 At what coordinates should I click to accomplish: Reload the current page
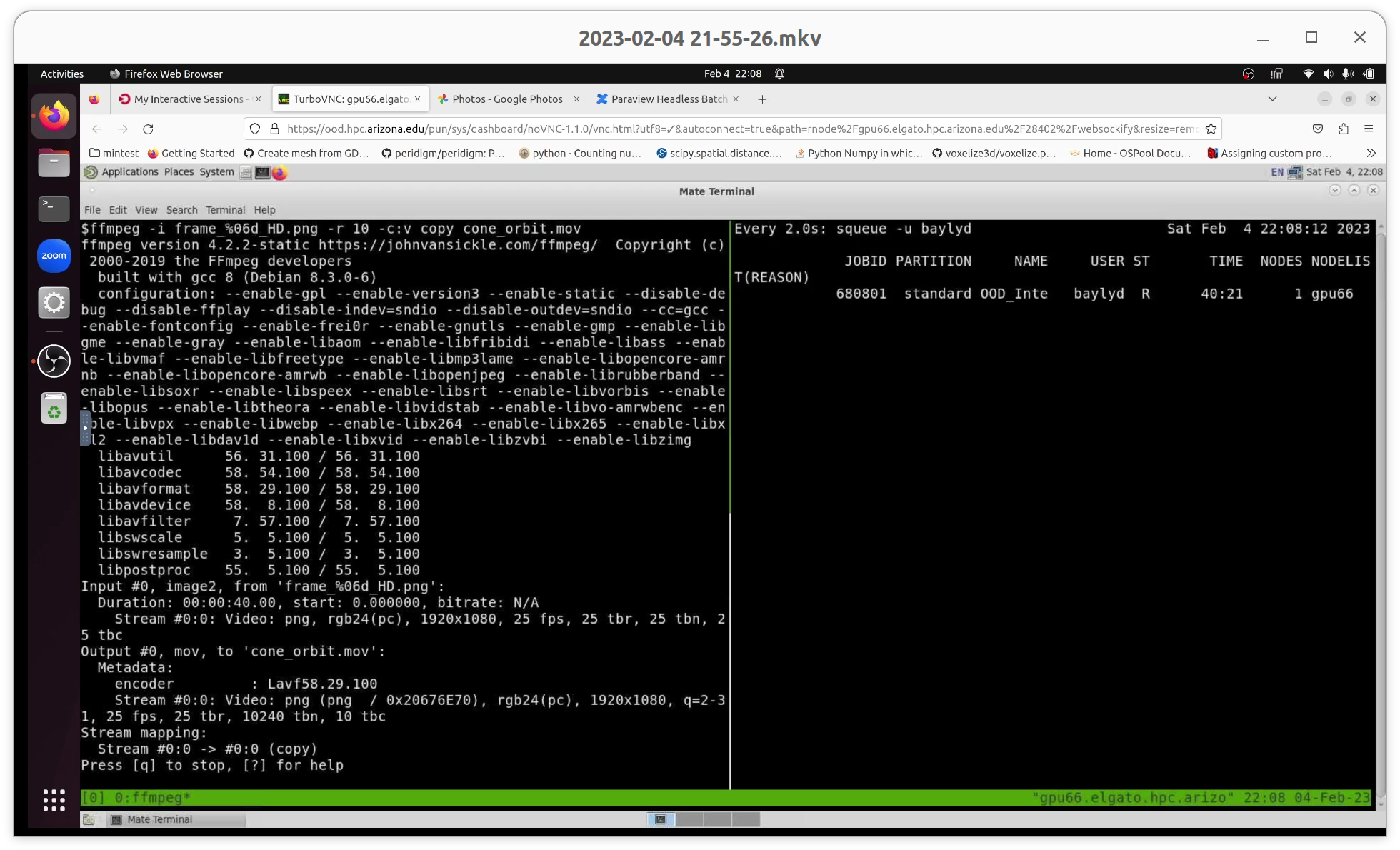[148, 129]
